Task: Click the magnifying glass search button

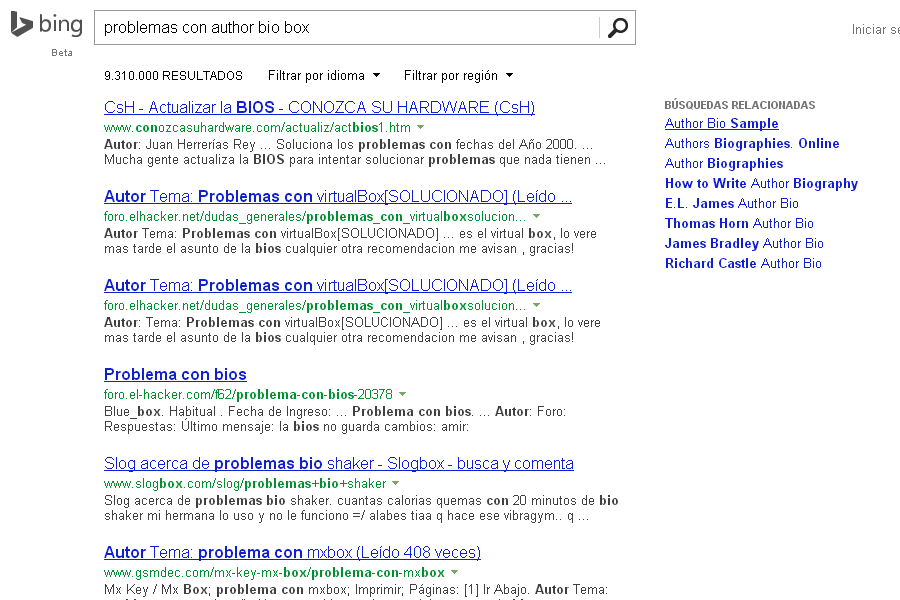Action: pyautogui.click(x=618, y=28)
